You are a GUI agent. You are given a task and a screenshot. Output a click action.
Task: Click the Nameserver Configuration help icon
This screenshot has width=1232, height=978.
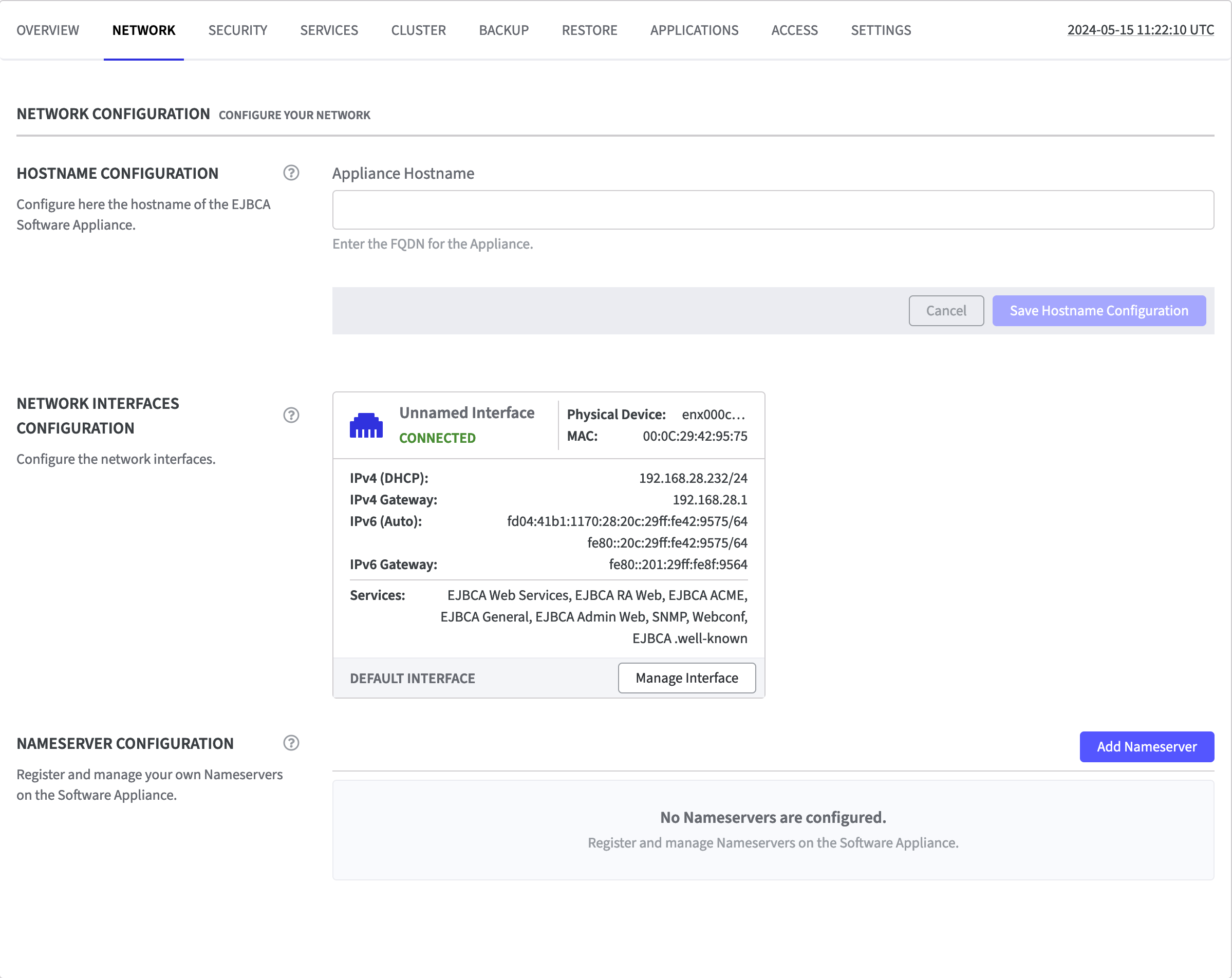291,743
